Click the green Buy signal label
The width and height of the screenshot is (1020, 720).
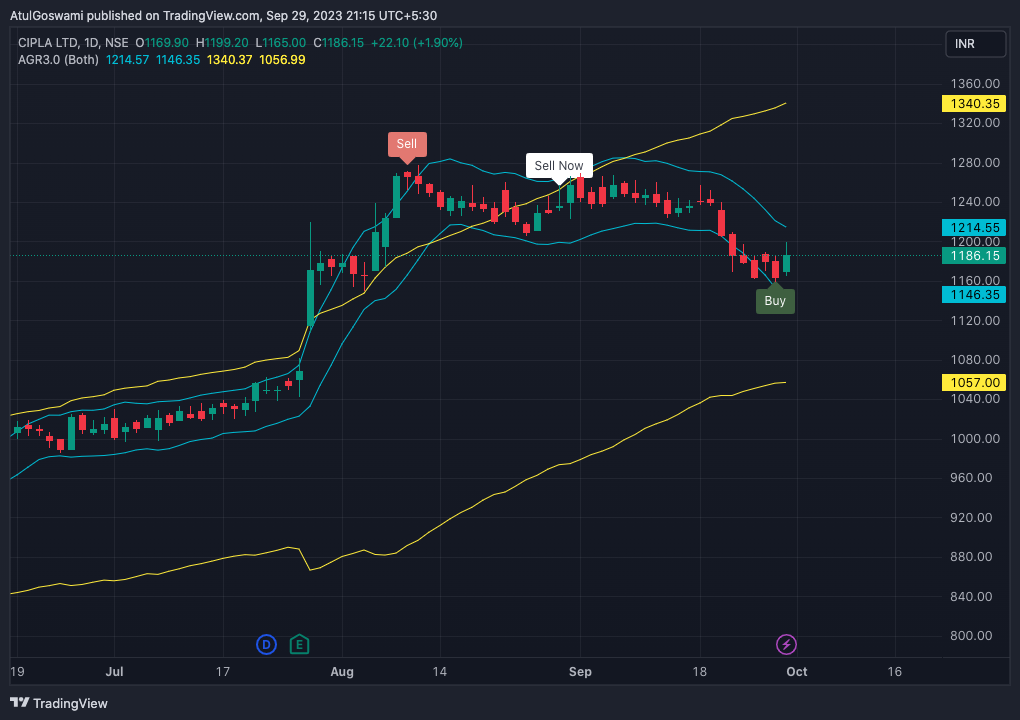click(x=775, y=301)
